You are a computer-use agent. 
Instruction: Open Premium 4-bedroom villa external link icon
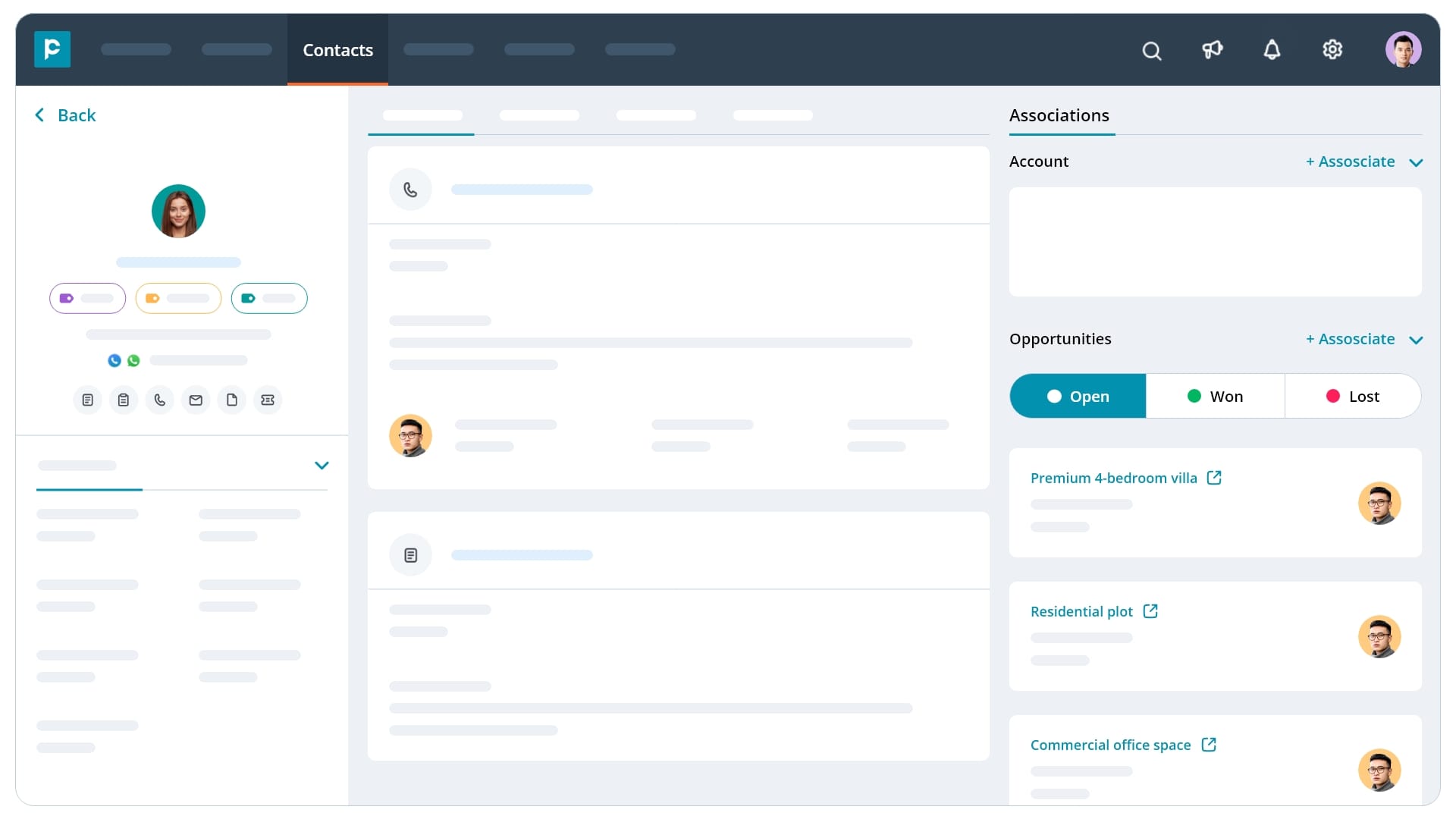tap(1214, 478)
